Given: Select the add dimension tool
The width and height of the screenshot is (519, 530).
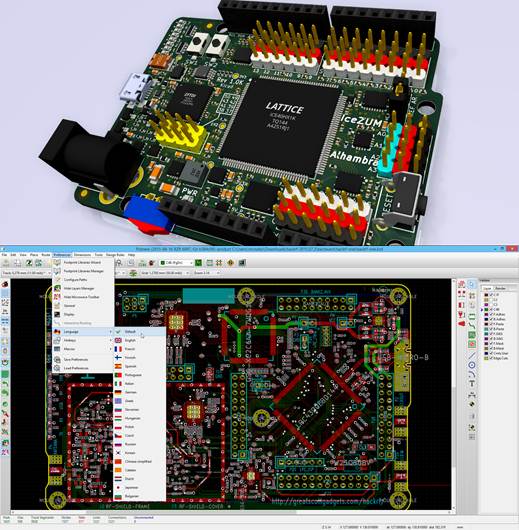Looking at the screenshot, I should (472, 394).
